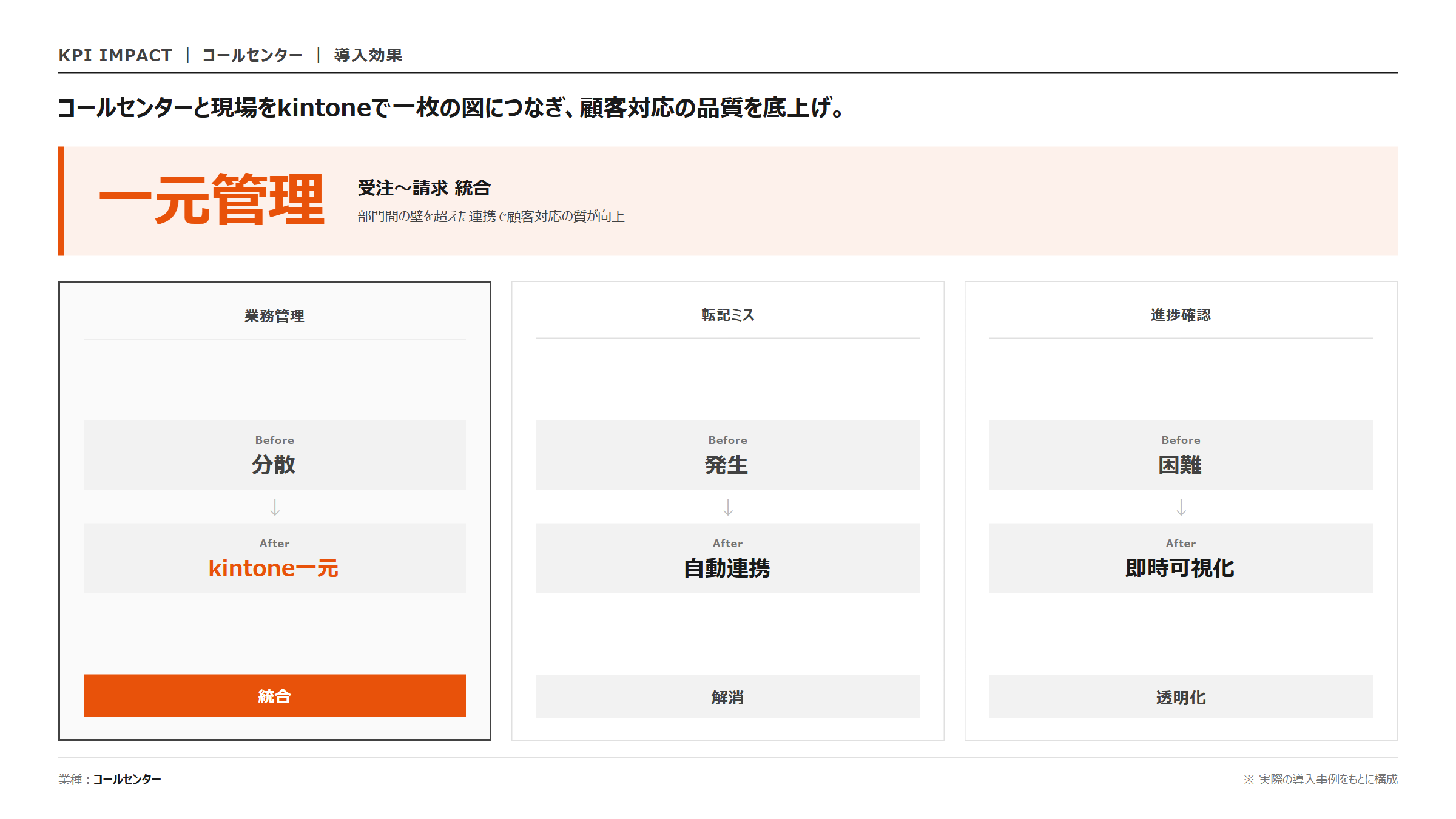Click the "KPI IMPACT" header label
The height and width of the screenshot is (819, 1456).
pyautogui.click(x=115, y=55)
